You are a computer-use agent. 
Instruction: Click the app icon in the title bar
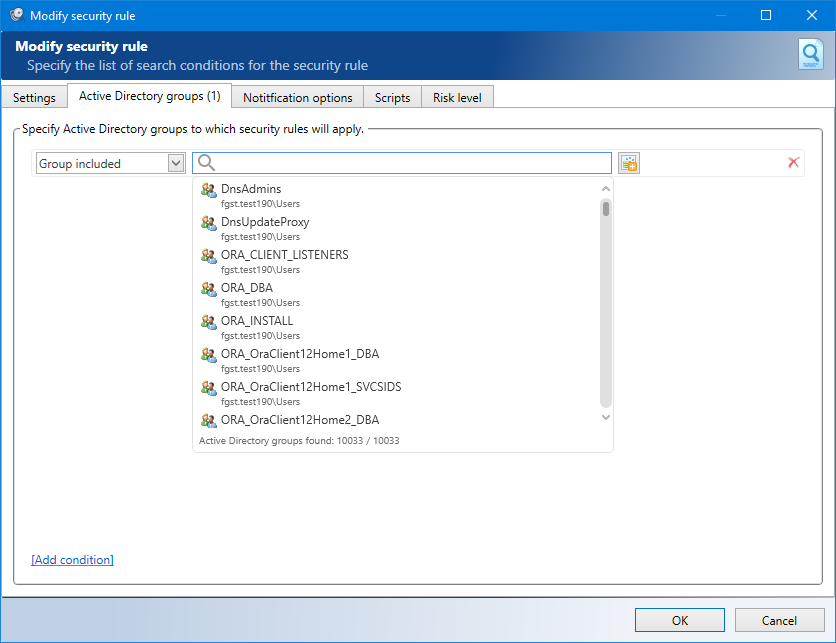click(x=17, y=15)
